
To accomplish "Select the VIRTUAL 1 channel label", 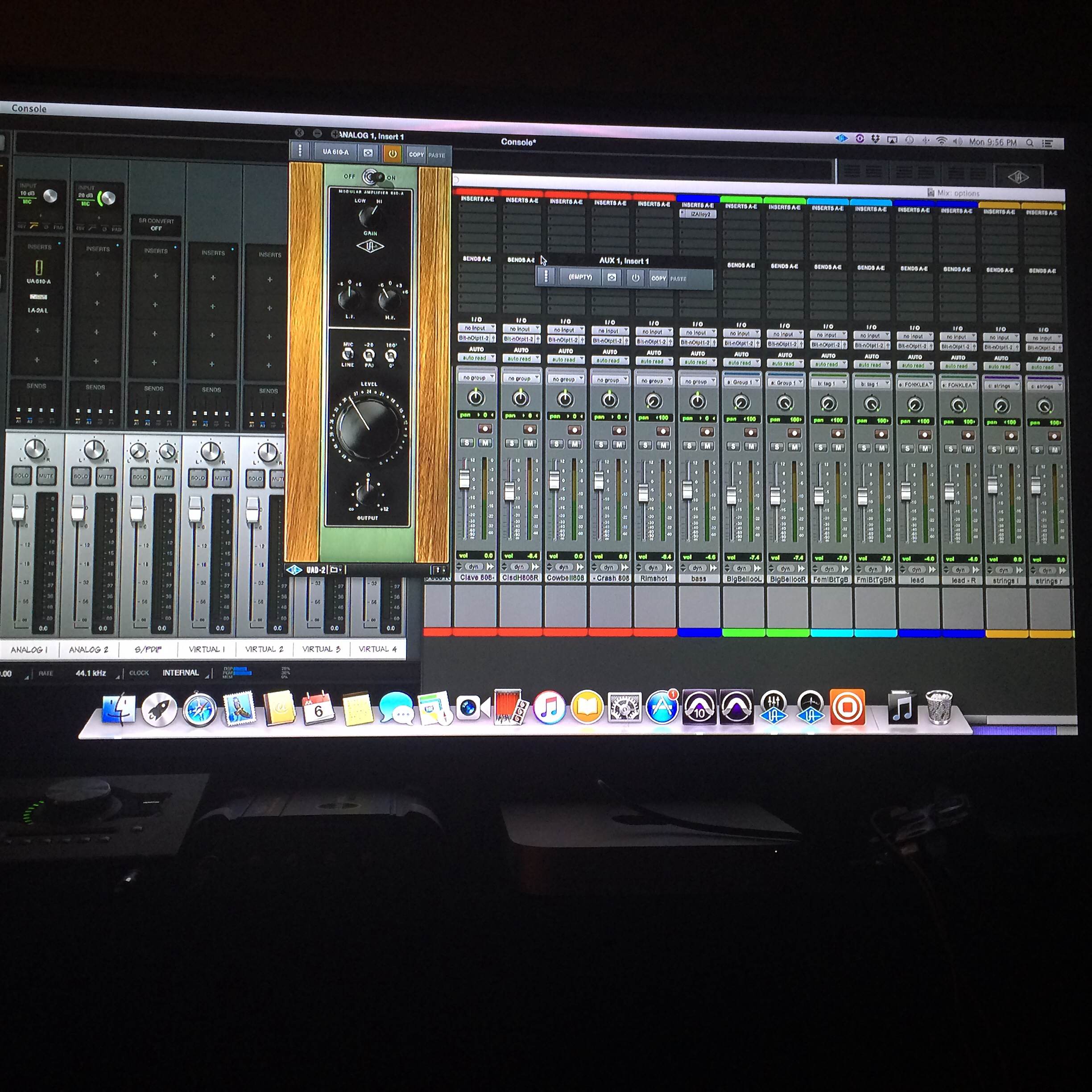I will (206, 649).
